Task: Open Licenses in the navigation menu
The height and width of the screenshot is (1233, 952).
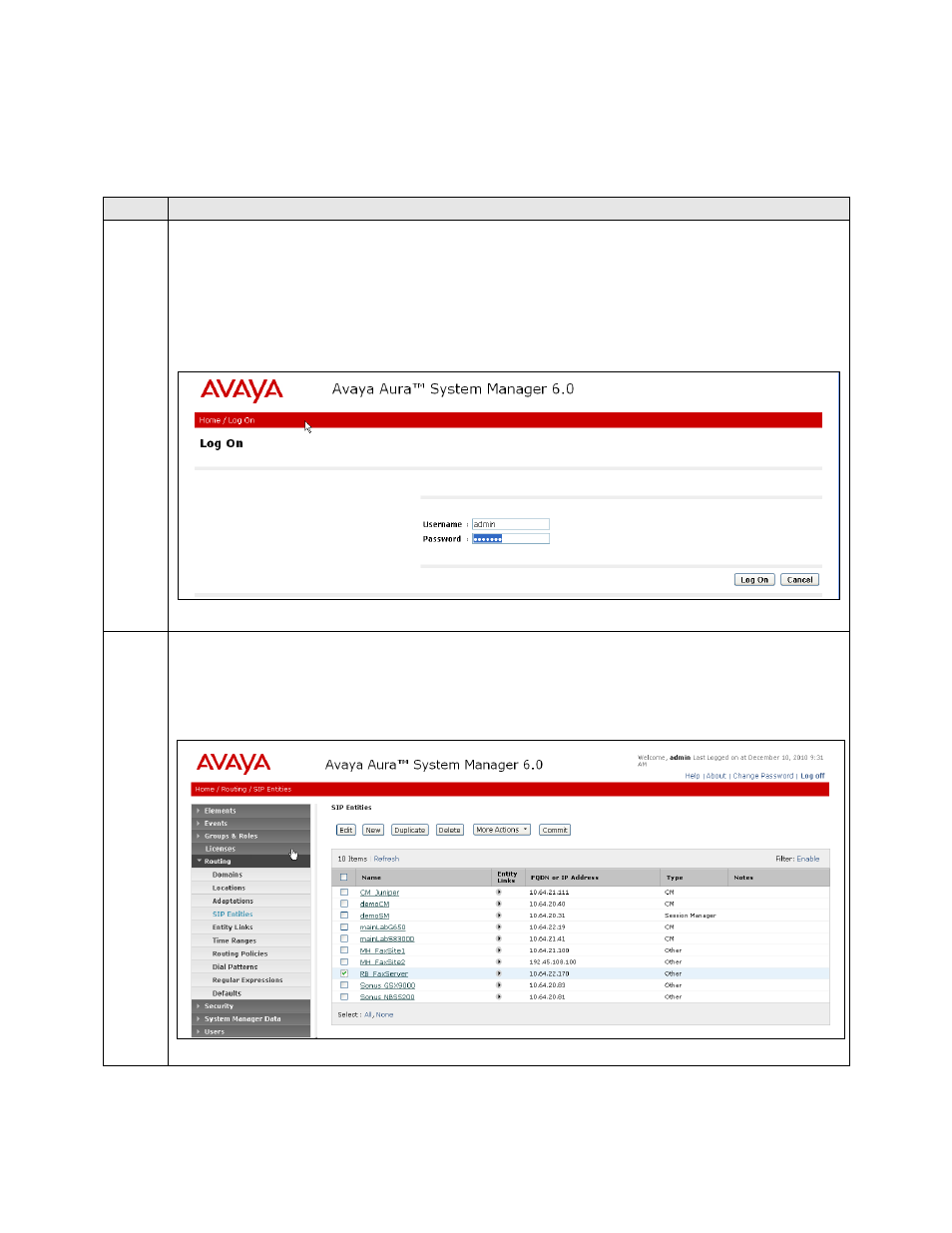Action: (221, 849)
